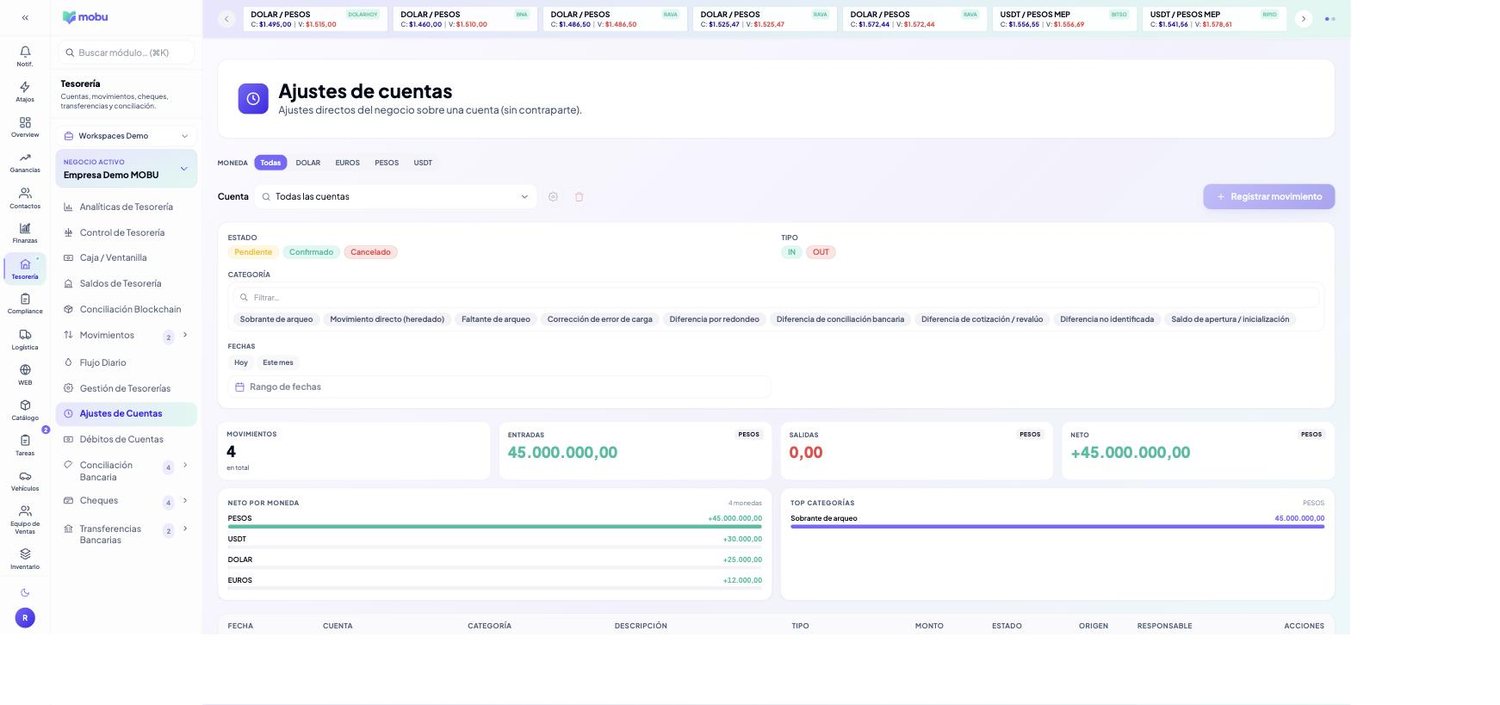The height and width of the screenshot is (705, 1500).
Task: Filter dates by Hoy
Action: tap(241, 363)
